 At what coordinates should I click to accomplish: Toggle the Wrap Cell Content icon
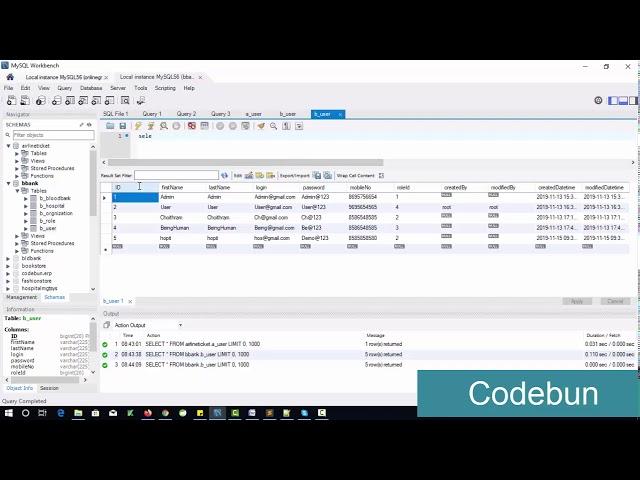(381, 176)
